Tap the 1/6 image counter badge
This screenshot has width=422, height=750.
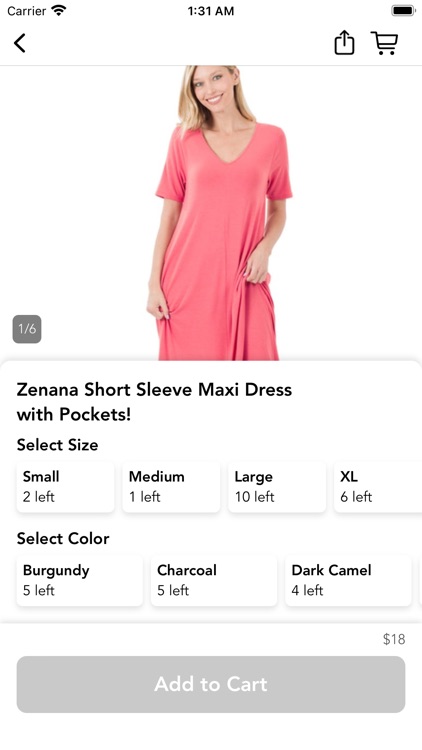point(27,329)
